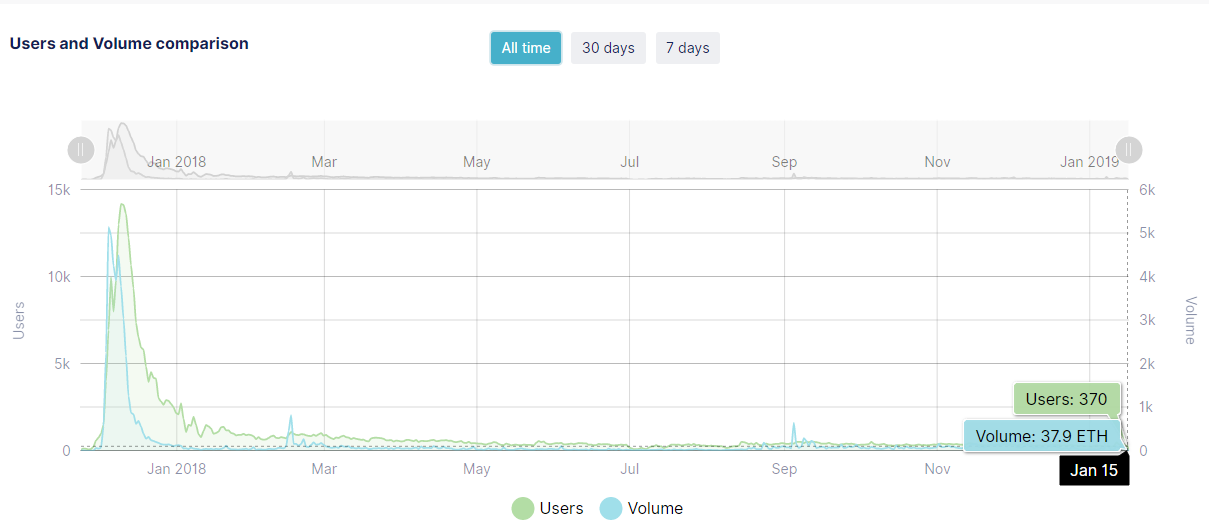
Task: Click Jan 2019 label in navigator strip
Action: tap(1090, 161)
